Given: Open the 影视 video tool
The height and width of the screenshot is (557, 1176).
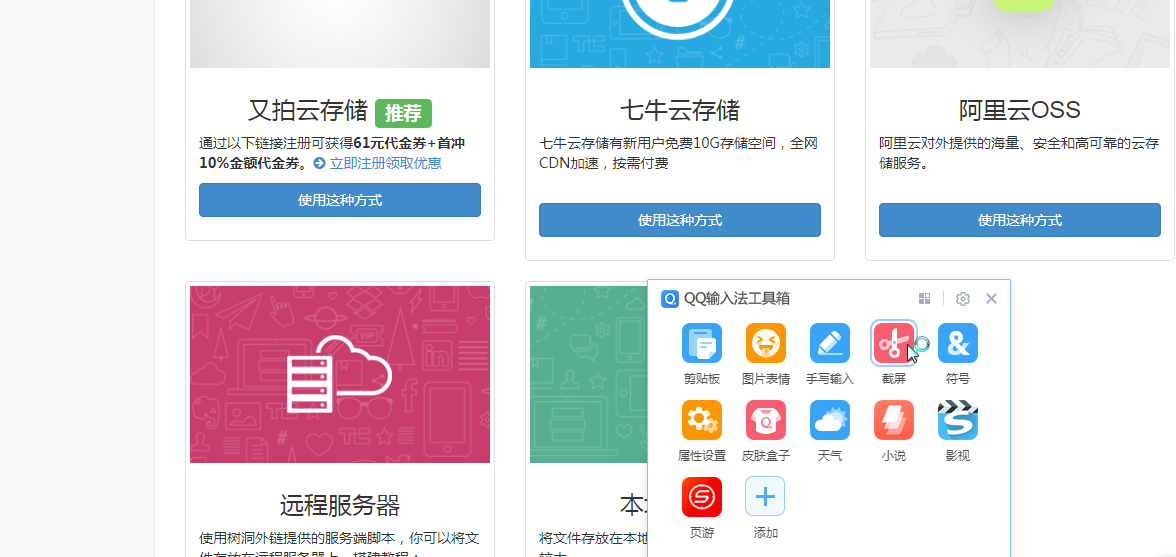Looking at the screenshot, I should coord(958,420).
